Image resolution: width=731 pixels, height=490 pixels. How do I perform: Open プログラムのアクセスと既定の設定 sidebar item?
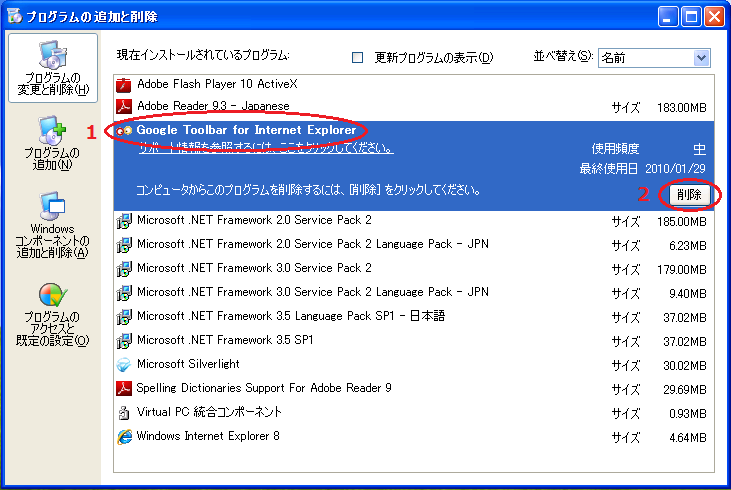coord(54,315)
